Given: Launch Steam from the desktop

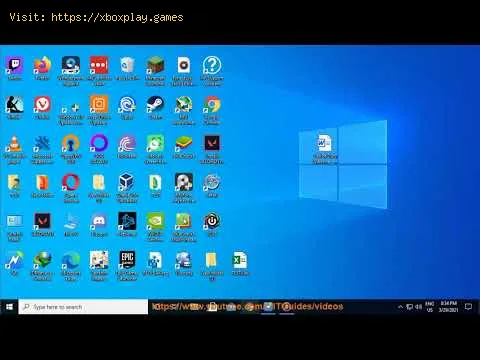Looking at the screenshot, I should [x=155, y=105].
